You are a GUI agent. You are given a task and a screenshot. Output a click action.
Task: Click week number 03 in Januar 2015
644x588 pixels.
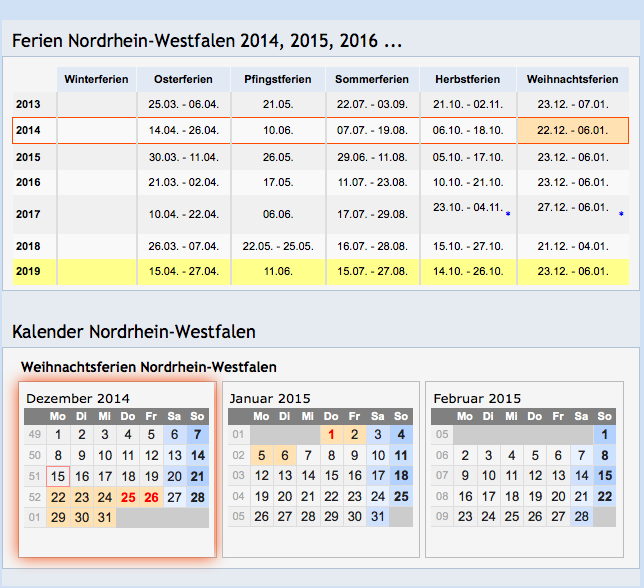pyautogui.click(x=238, y=475)
